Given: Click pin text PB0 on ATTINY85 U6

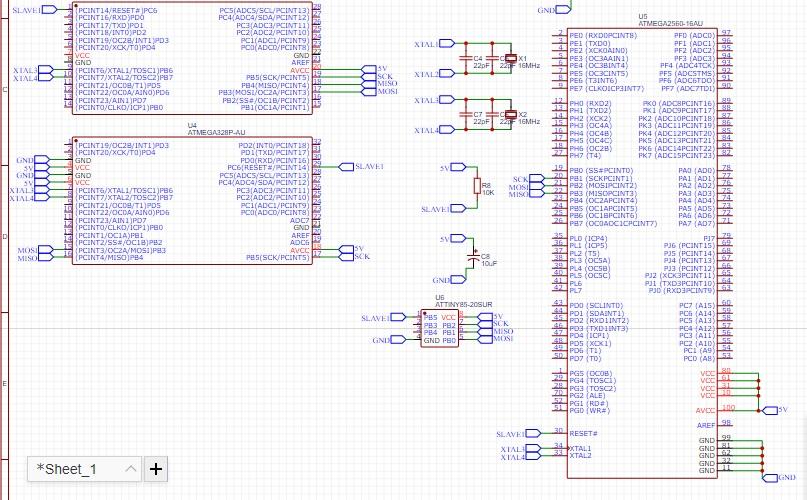Looking at the screenshot, I should [449, 340].
